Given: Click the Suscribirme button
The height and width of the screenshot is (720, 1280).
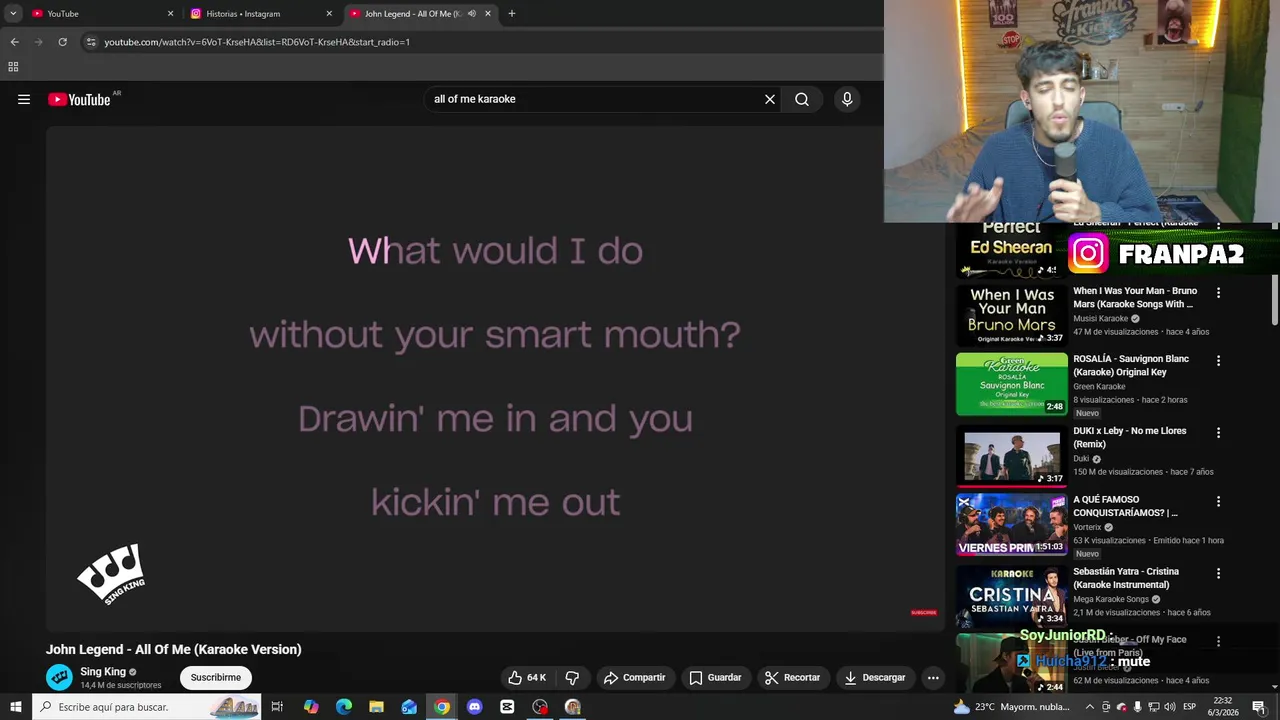Looking at the screenshot, I should click(x=216, y=677).
